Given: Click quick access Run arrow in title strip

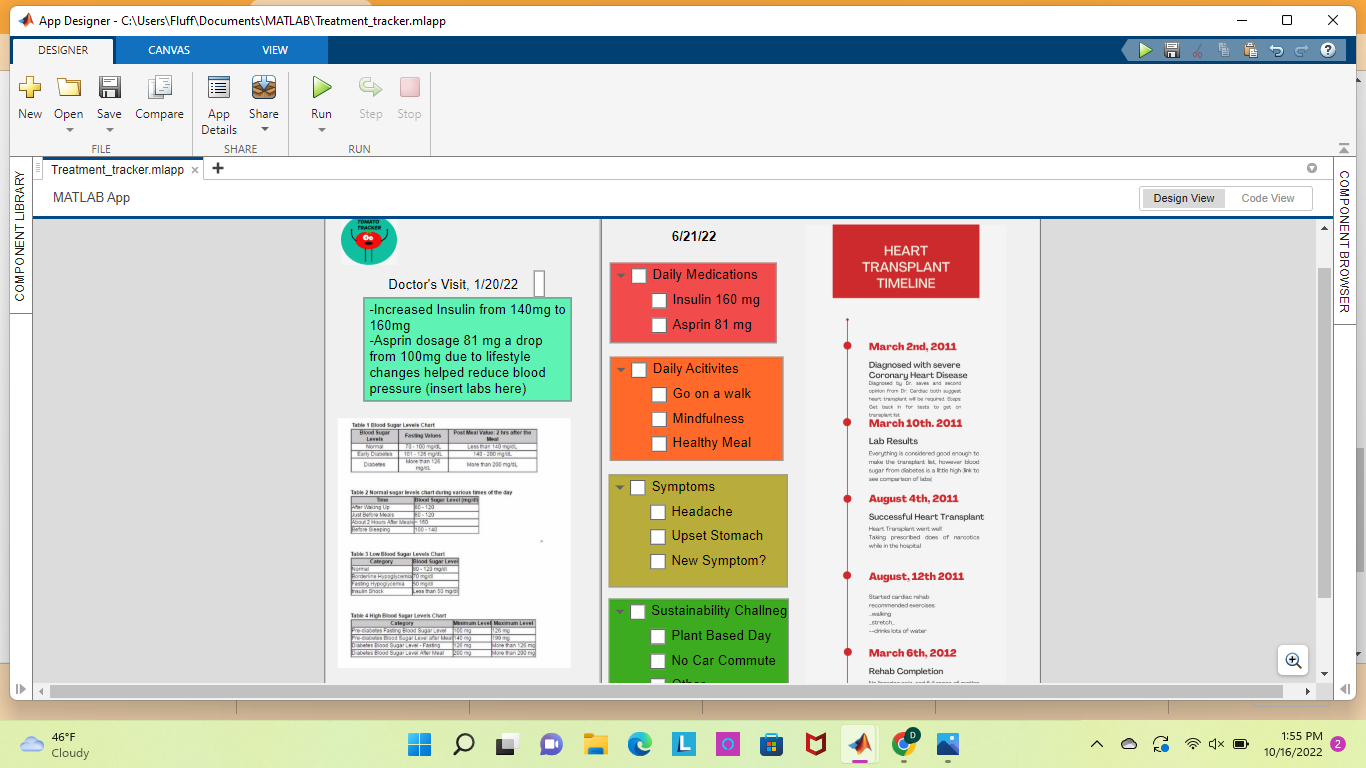Looking at the screenshot, I should click(1145, 50).
